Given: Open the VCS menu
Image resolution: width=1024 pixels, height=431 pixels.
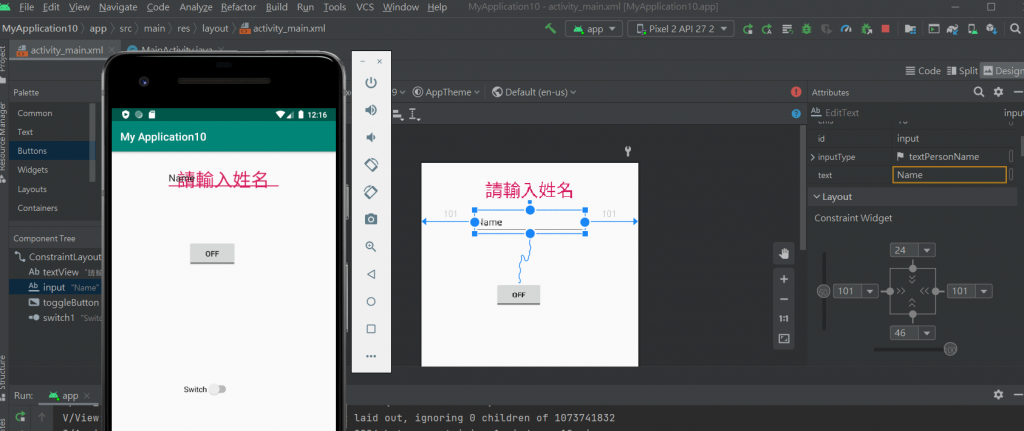Looking at the screenshot, I should pyautogui.click(x=365, y=7).
